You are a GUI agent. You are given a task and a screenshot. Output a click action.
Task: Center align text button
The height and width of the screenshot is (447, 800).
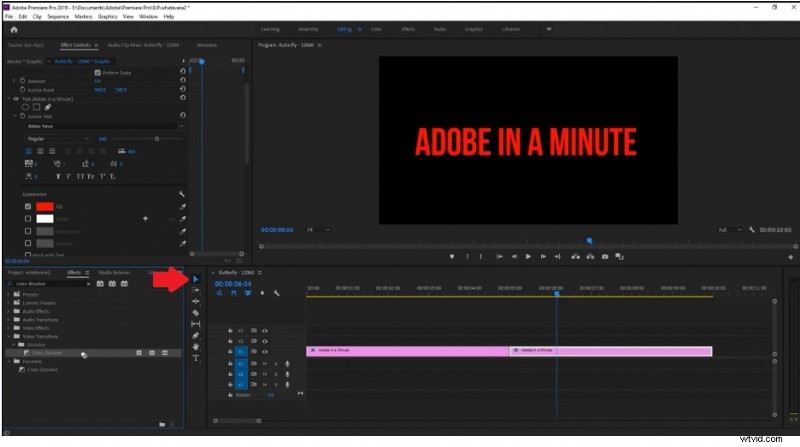tap(40, 151)
